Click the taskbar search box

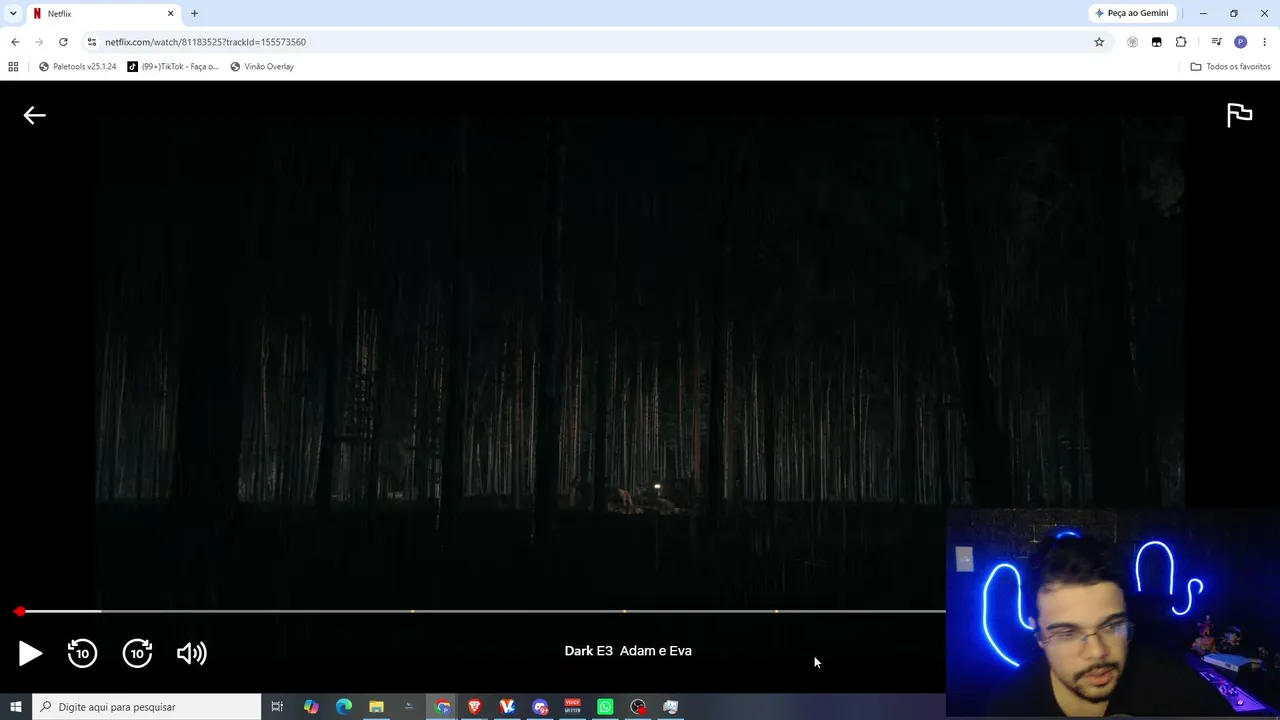[x=147, y=707]
